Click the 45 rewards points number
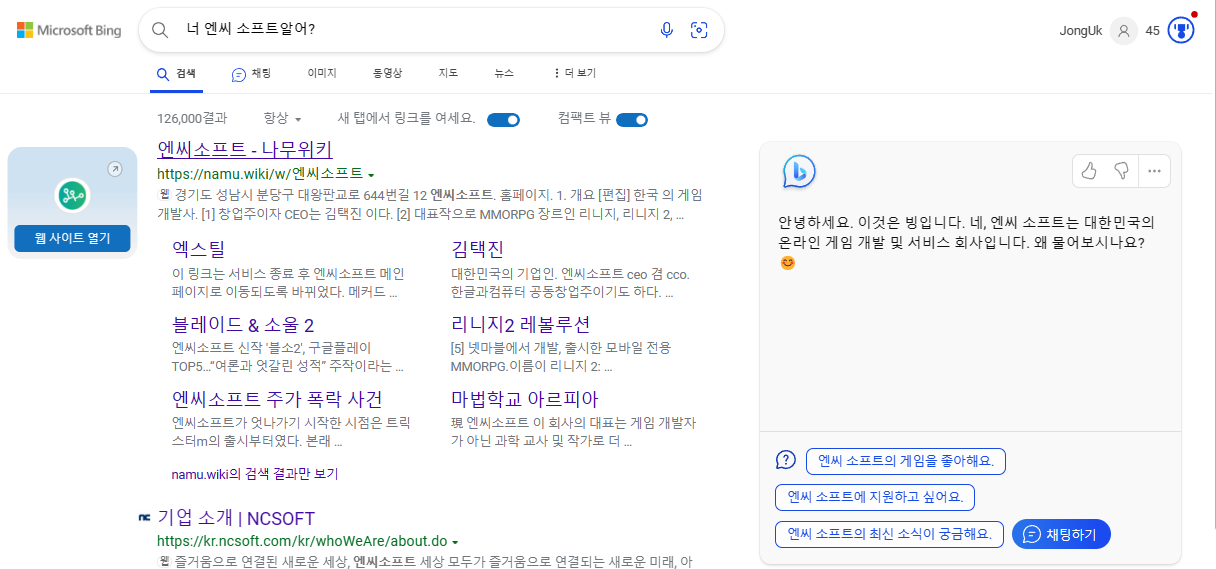The width and height of the screenshot is (1216, 569). (x=1153, y=31)
